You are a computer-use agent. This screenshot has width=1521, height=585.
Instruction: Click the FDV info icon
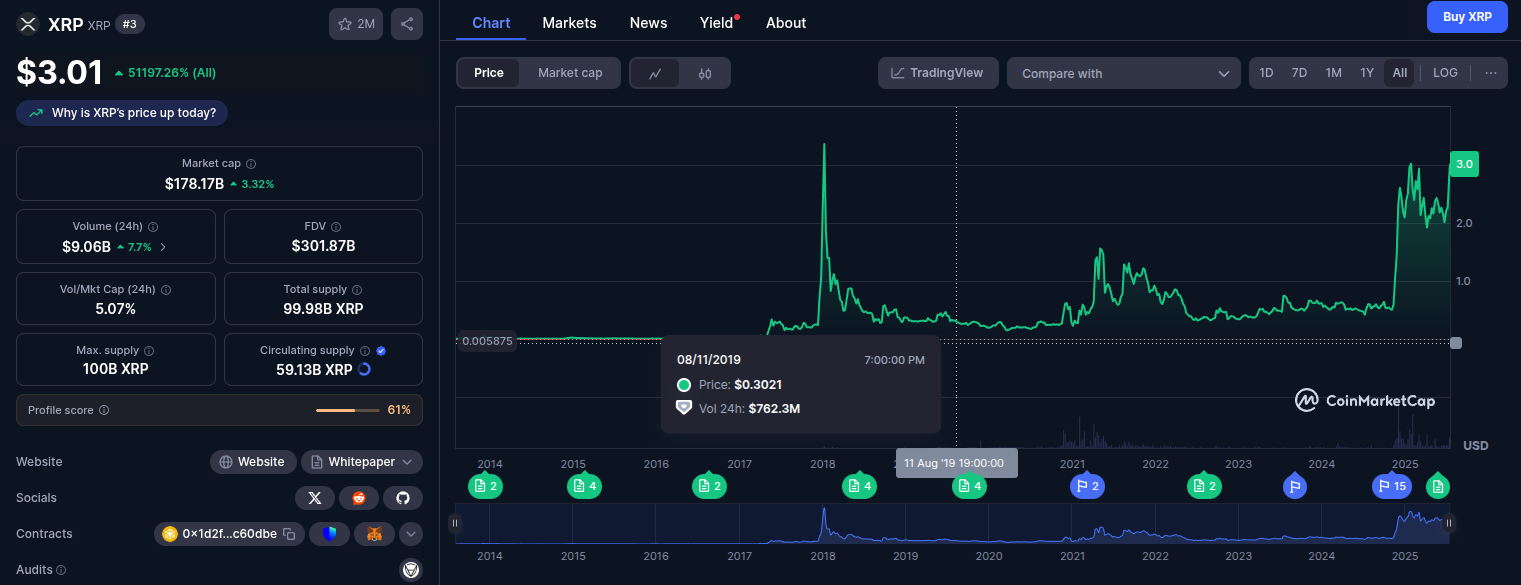tap(336, 227)
